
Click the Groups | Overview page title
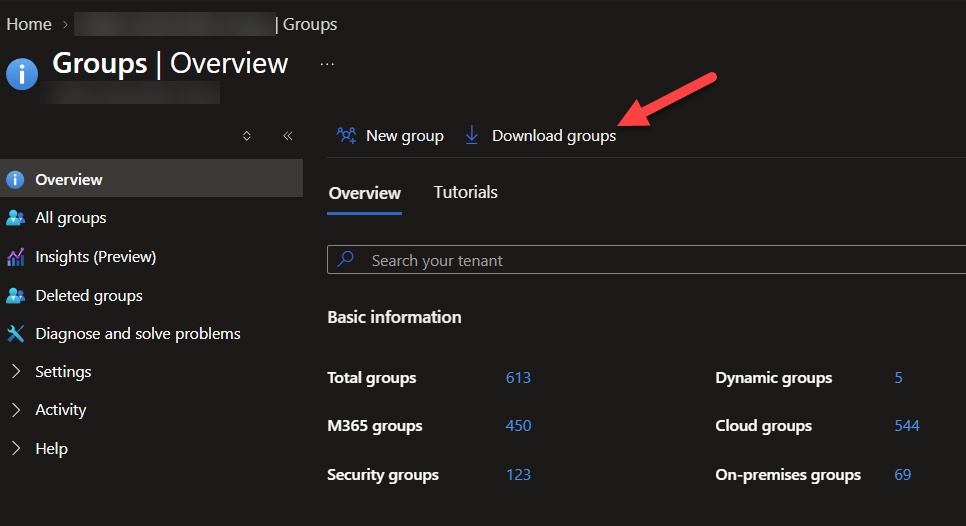(x=170, y=63)
